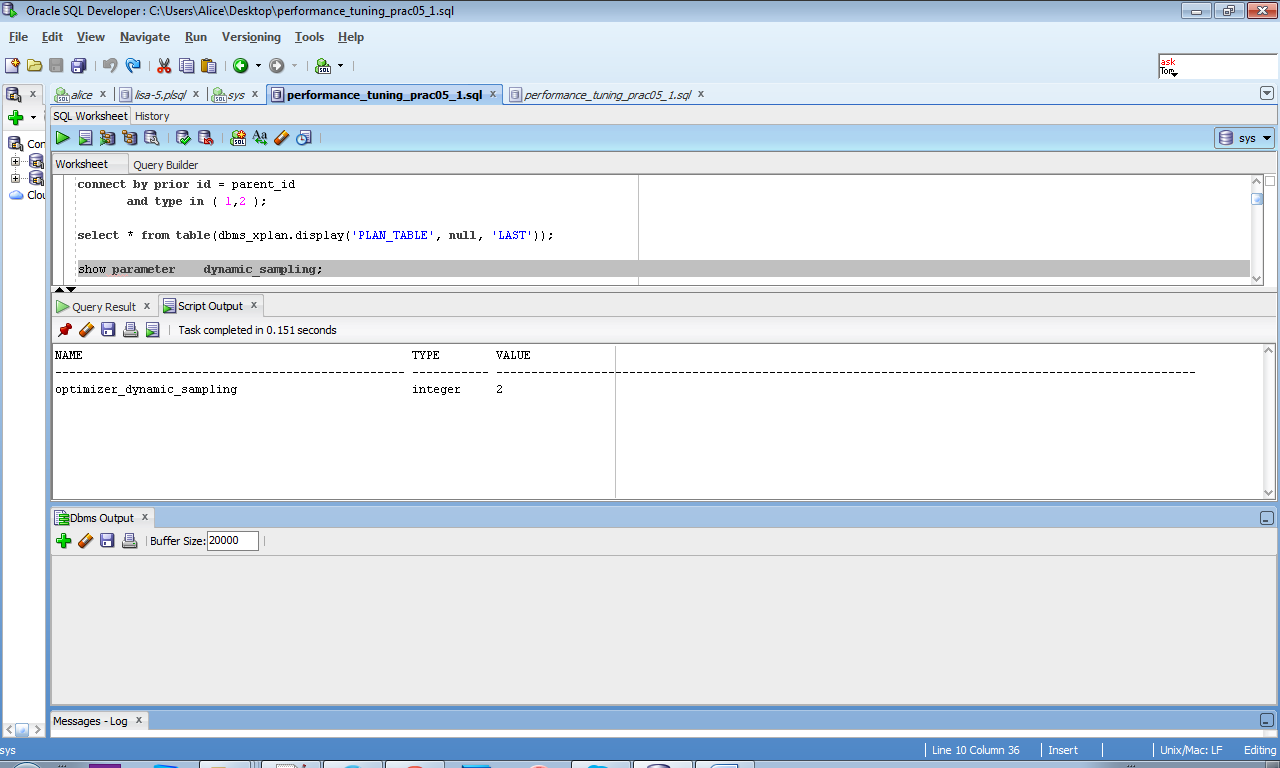This screenshot has height=768, width=1280.
Task: Open SQL Worksheet via the SQL toolbar icon
Action: 323,66
